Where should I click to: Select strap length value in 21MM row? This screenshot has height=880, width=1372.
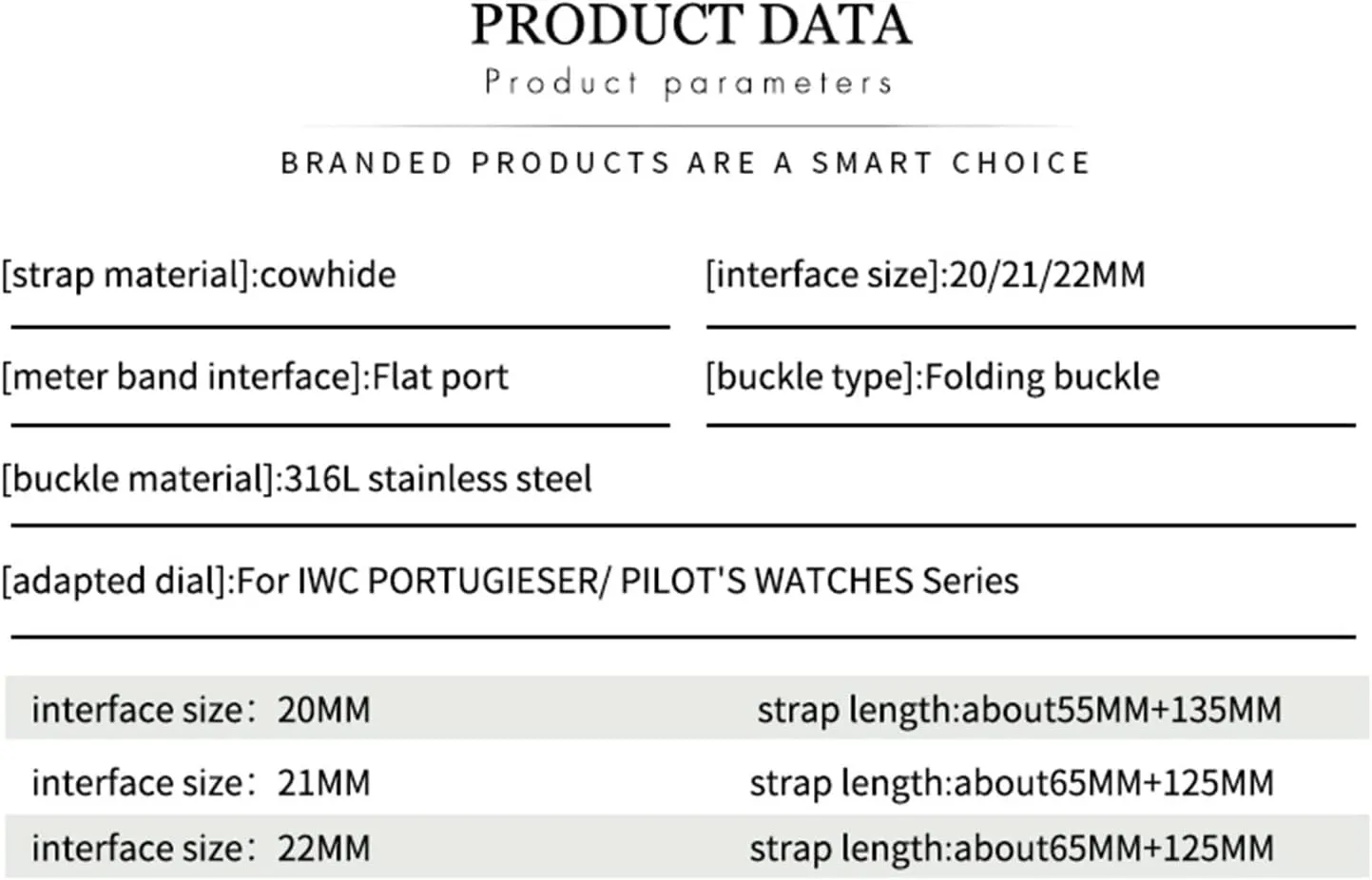[x=1012, y=783]
